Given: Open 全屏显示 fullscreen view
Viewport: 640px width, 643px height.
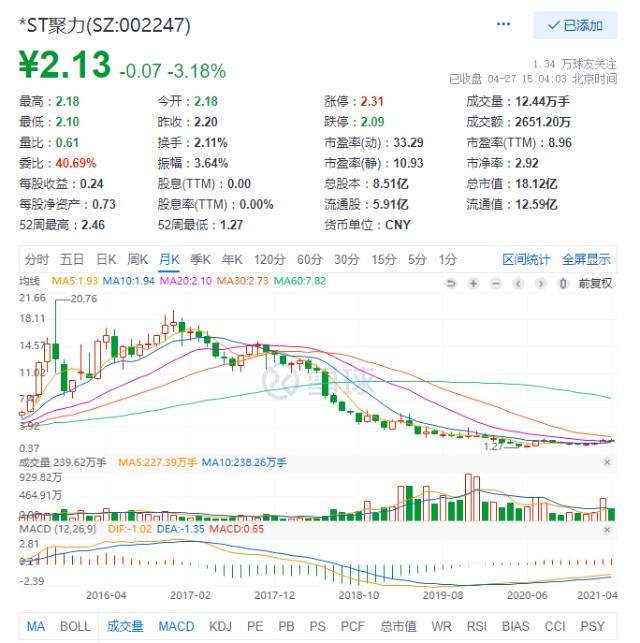Looking at the screenshot, I should click(586, 260).
